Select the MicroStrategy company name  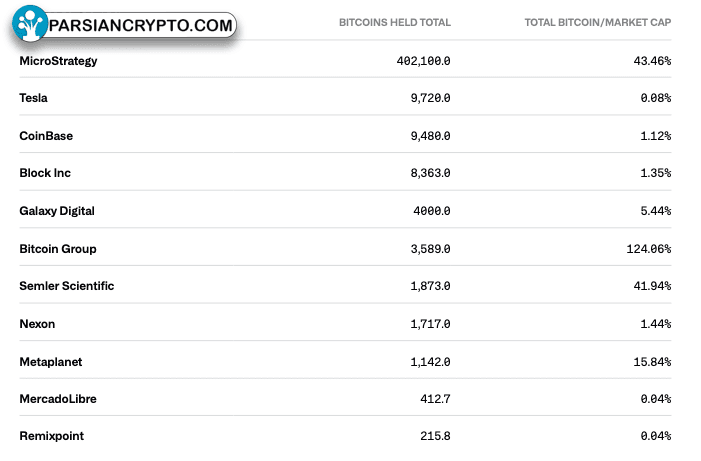[58, 61]
